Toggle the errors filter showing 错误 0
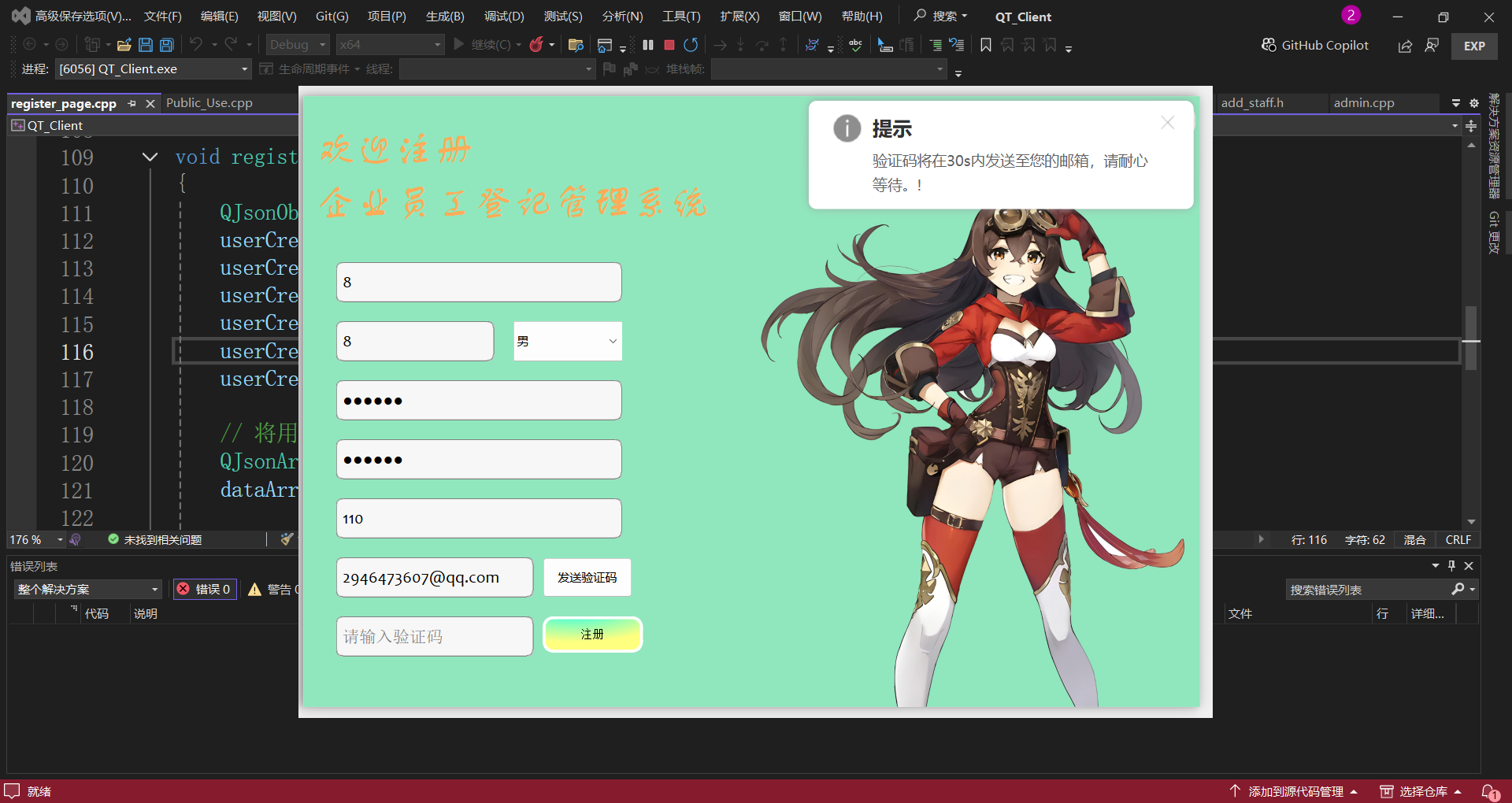This screenshot has width=1512, height=803. [205, 589]
